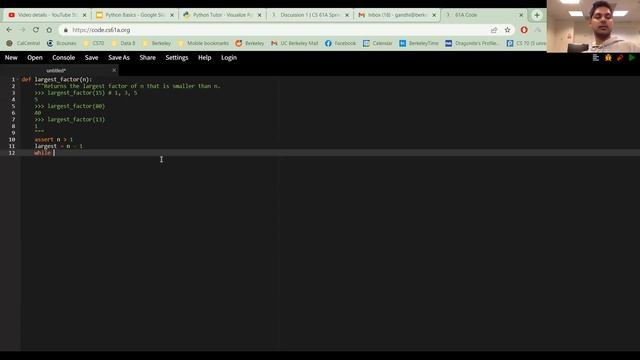
Task: Click the browser forward arrow
Action: pos(22,30)
